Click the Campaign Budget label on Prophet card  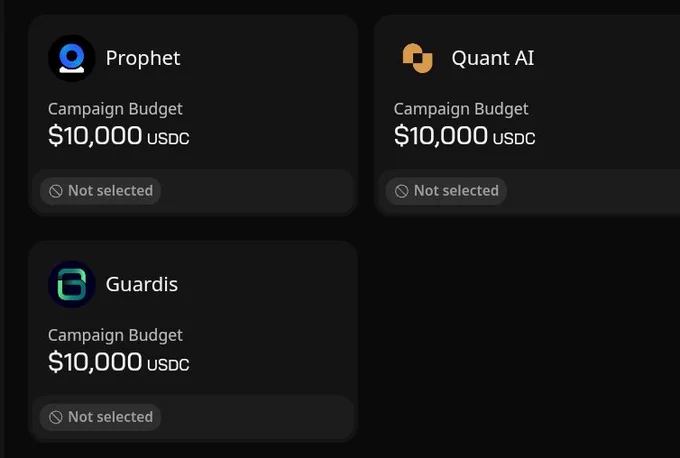click(115, 109)
